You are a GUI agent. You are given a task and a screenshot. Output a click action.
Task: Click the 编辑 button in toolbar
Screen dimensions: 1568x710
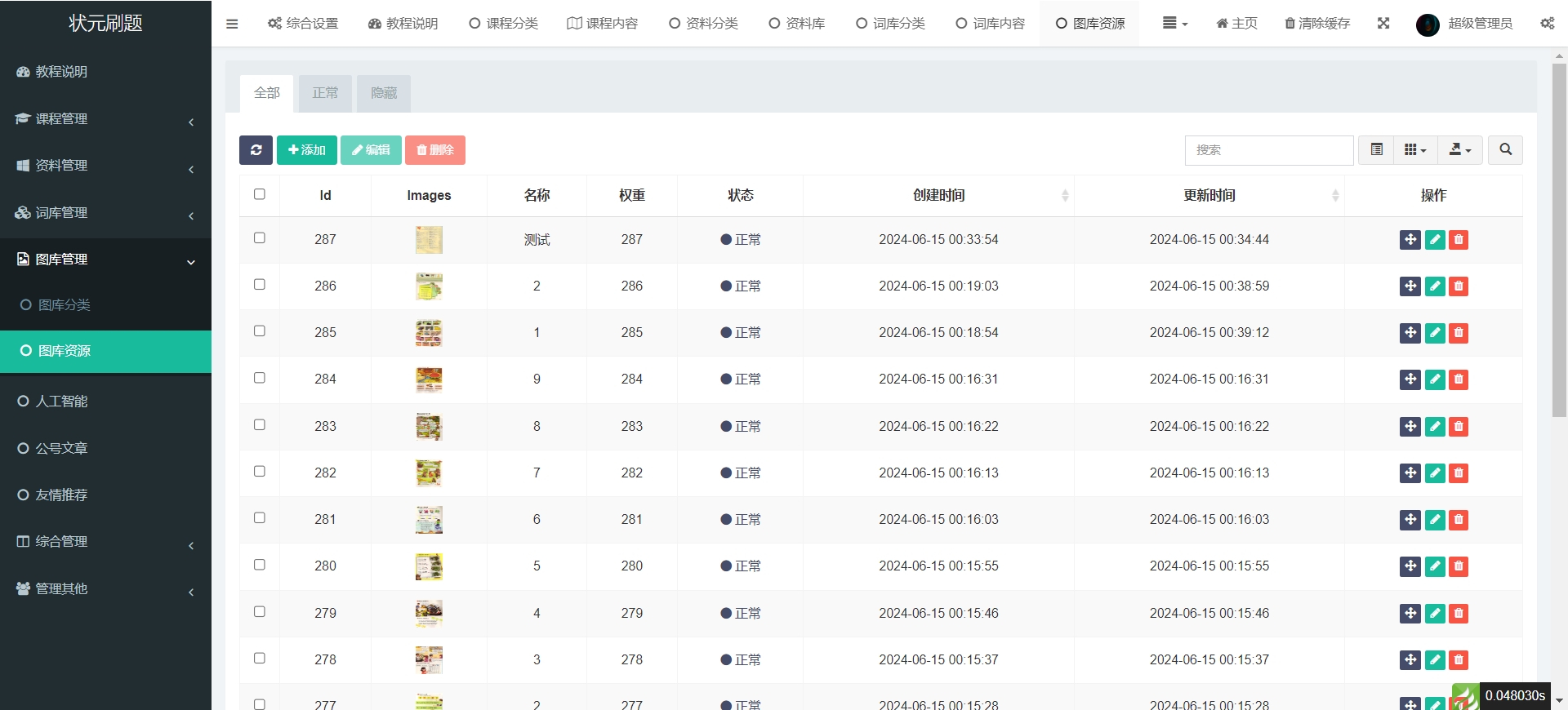tap(371, 150)
